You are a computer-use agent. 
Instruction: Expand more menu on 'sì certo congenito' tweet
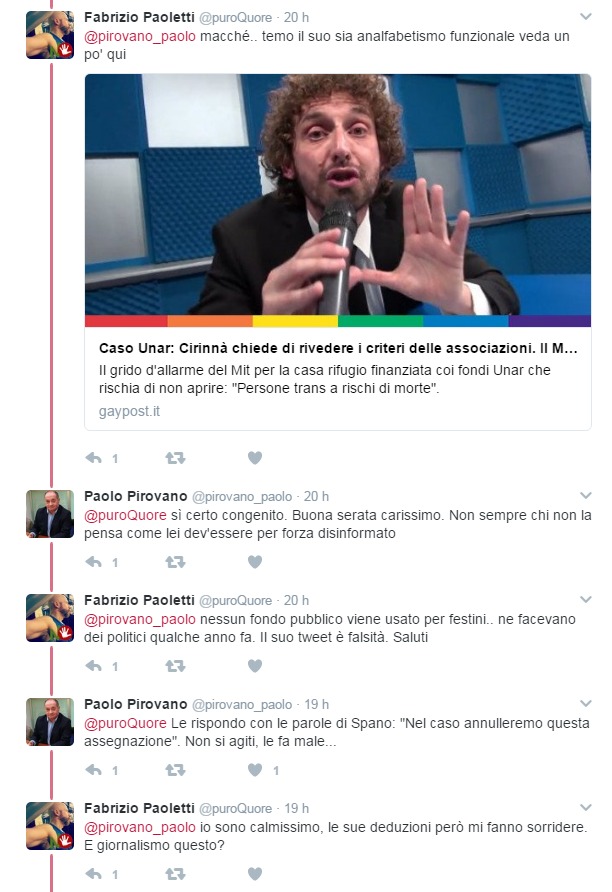(585, 496)
